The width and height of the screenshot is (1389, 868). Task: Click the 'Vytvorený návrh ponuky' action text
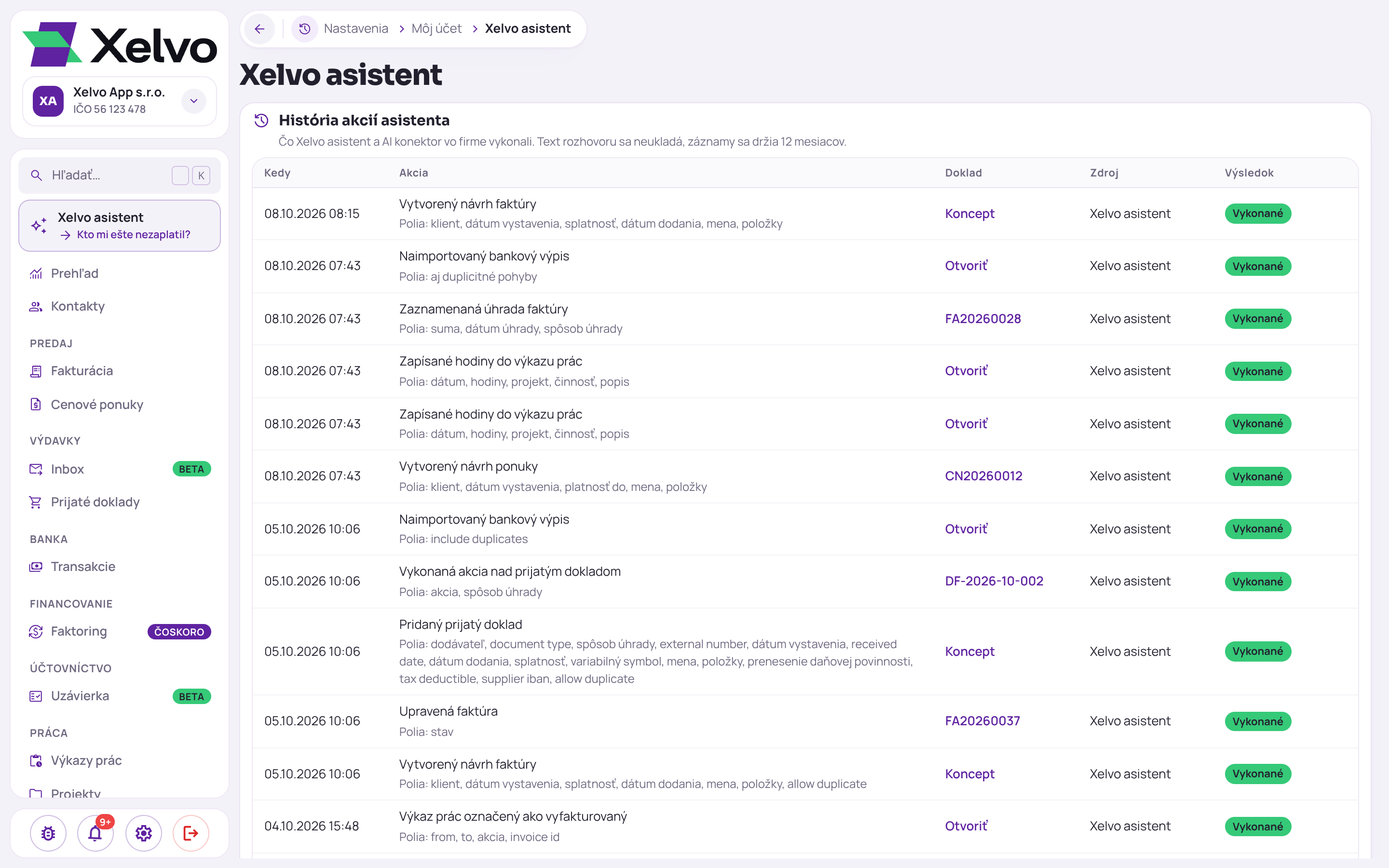coord(468,466)
